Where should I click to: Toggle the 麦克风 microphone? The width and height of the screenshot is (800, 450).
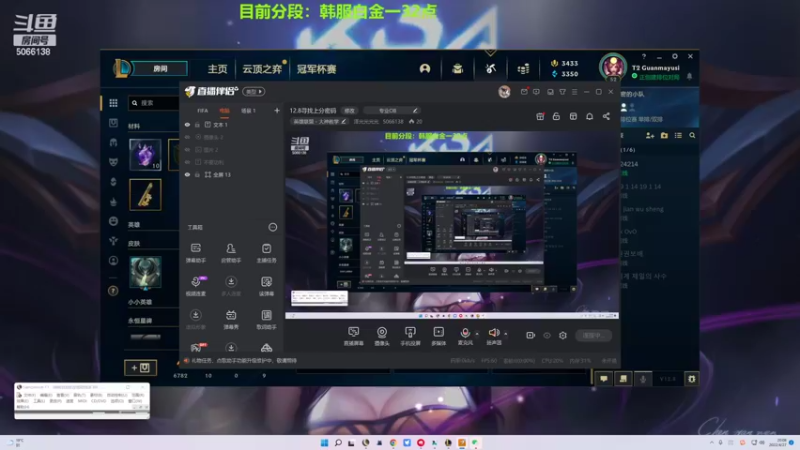click(x=465, y=336)
